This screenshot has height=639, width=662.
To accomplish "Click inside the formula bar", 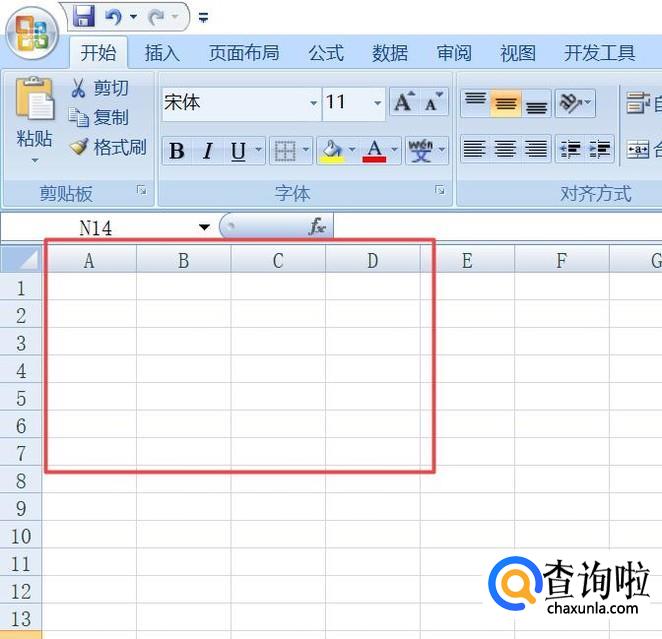I will coord(497,227).
